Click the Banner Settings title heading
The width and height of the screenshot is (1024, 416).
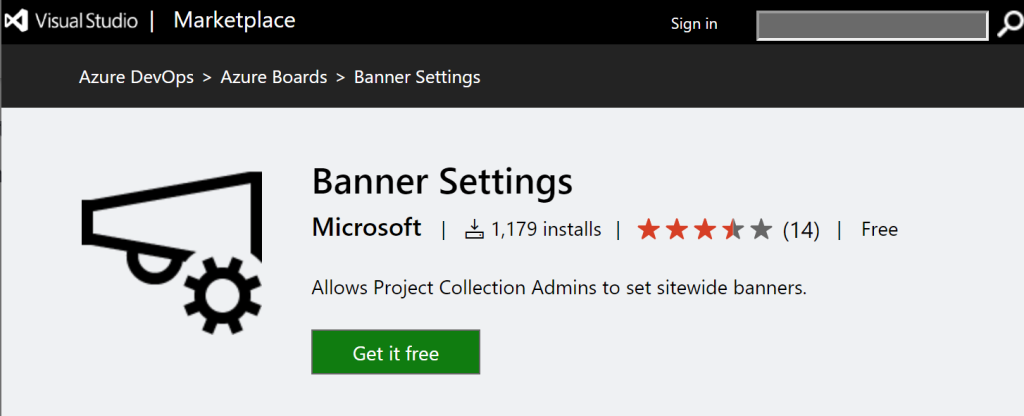pos(442,182)
